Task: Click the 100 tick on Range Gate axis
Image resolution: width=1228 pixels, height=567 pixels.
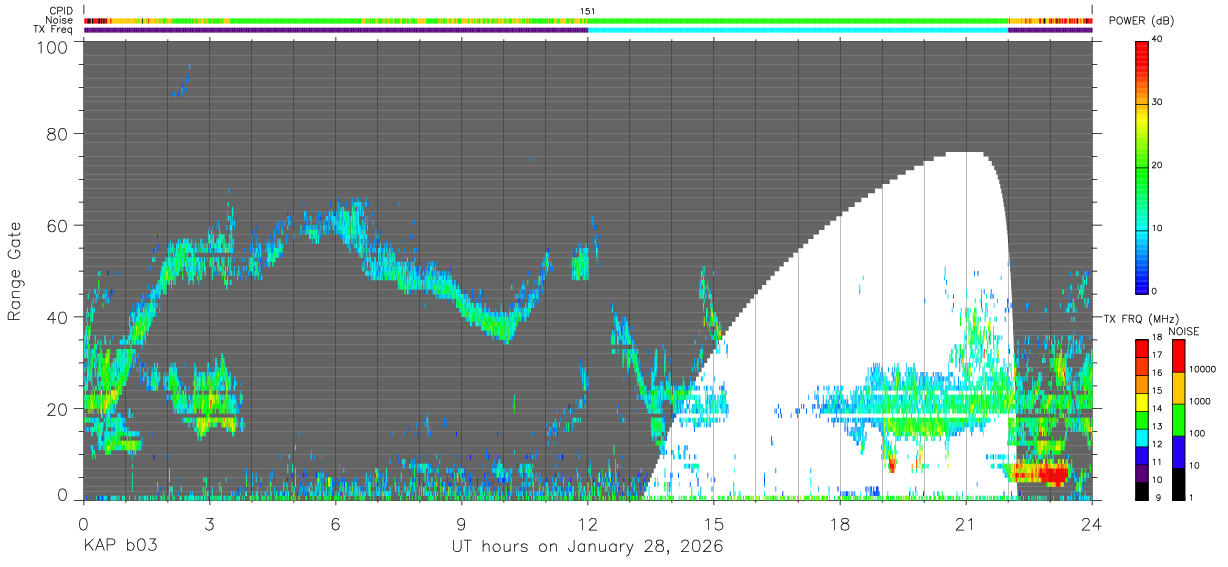Action: coord(54,47)
